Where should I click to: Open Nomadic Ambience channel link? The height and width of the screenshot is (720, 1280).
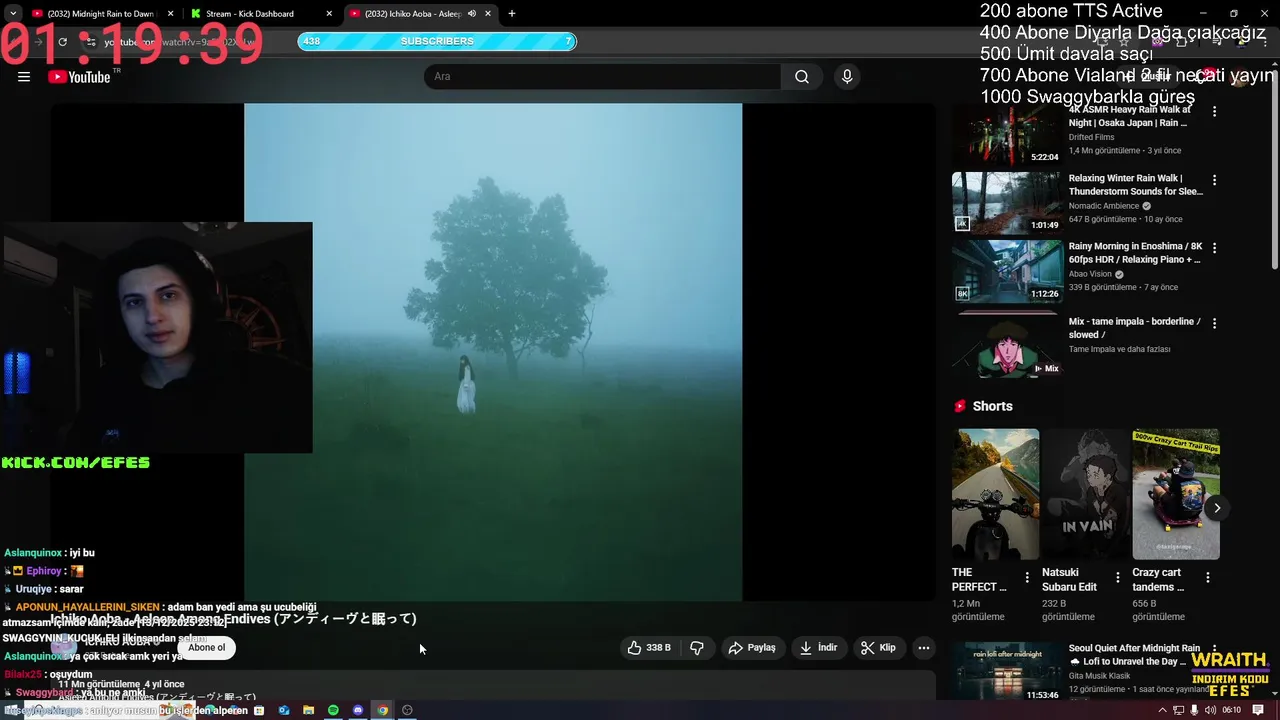coord(1104,206)
